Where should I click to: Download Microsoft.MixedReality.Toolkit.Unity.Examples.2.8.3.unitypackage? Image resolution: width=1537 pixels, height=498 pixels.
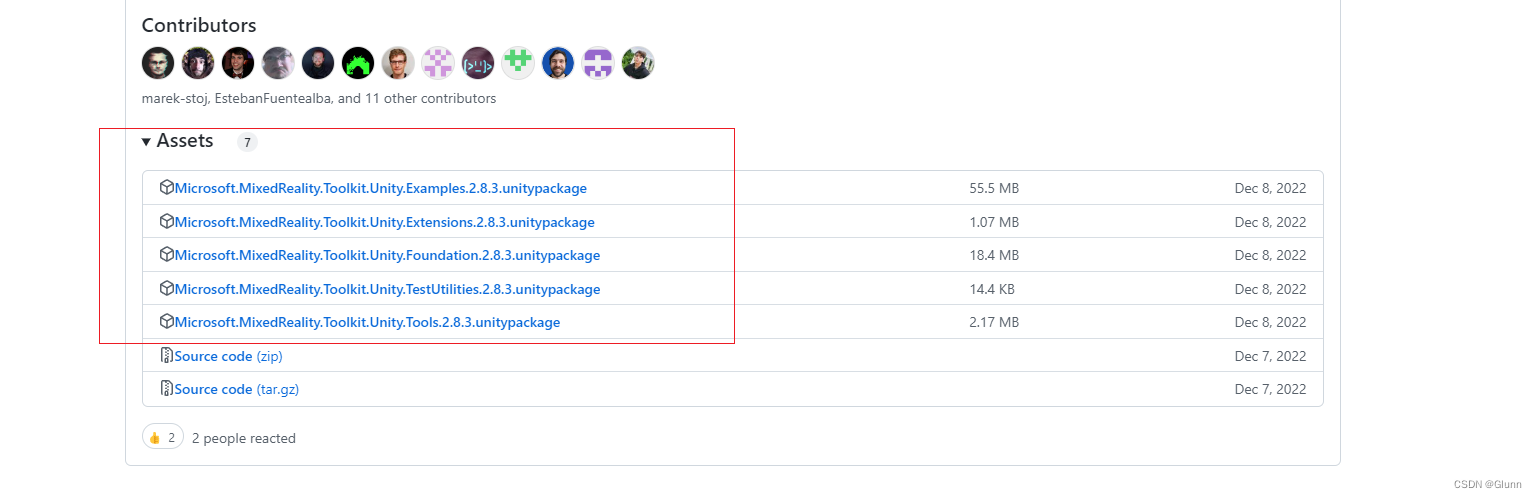(x=380, y=188)
